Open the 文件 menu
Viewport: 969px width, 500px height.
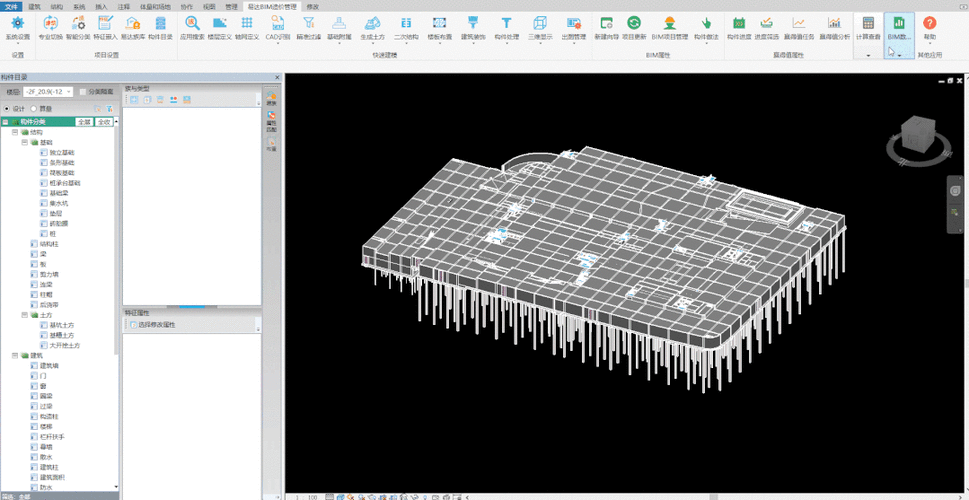point(11,6)
